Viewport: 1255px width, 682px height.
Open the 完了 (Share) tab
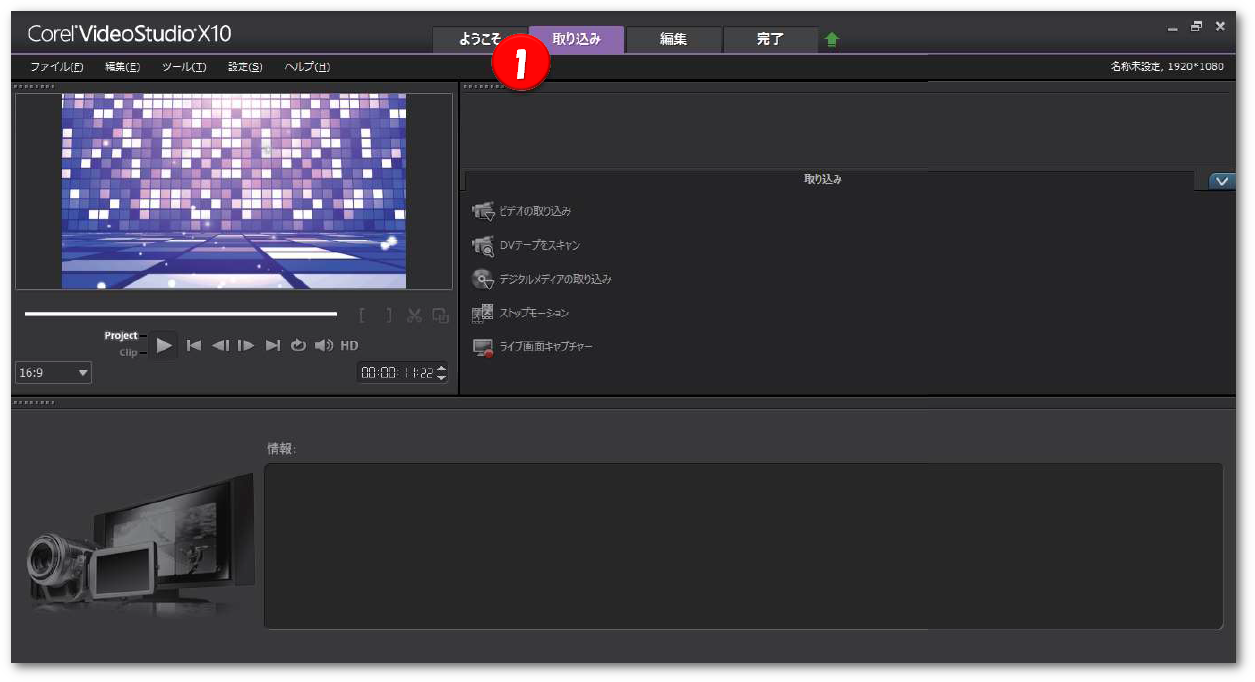point(770,40)
